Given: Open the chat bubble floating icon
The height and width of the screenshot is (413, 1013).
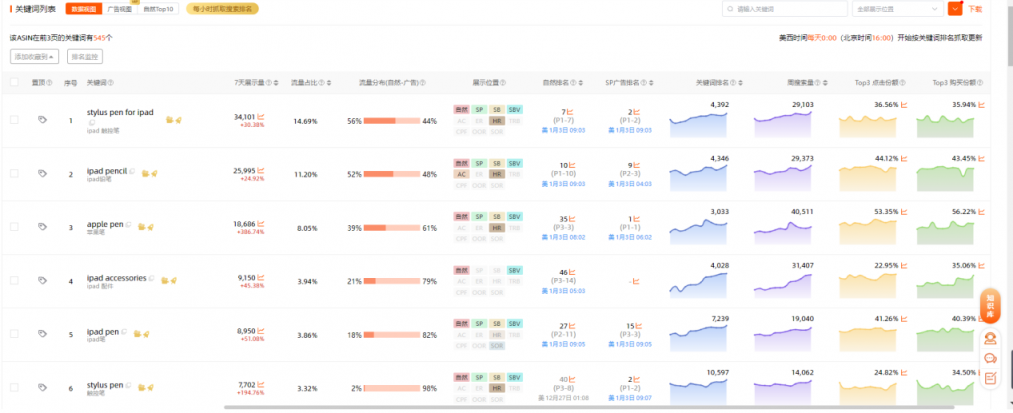Looking at the screenshot, I should 990,358.
